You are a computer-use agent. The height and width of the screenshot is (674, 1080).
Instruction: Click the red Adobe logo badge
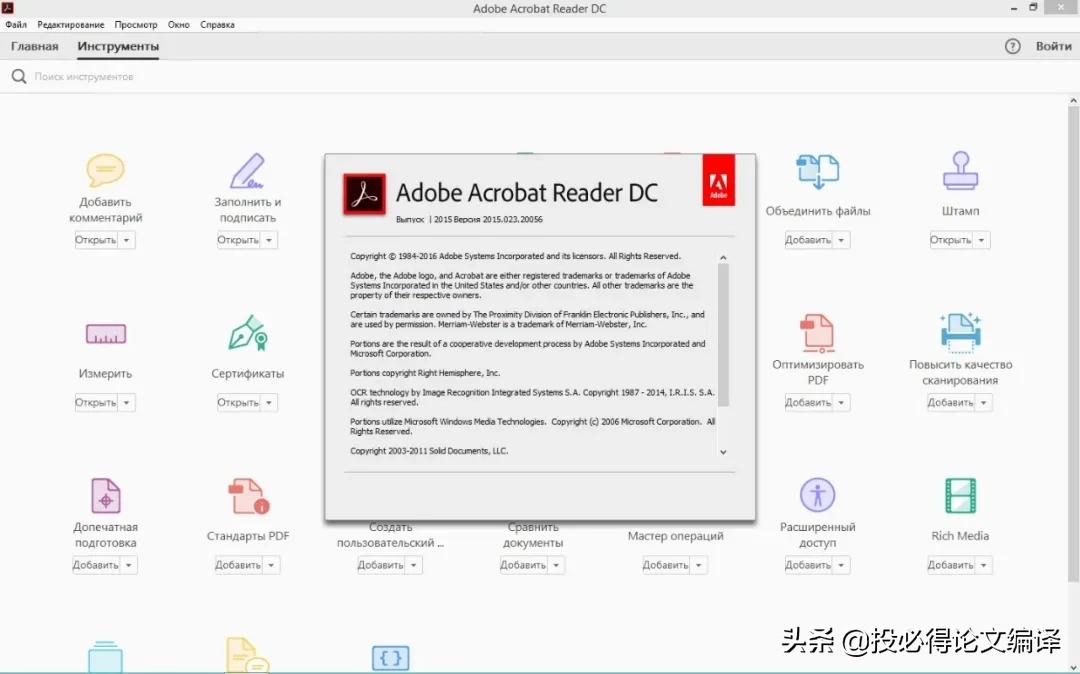coord(718,180)
